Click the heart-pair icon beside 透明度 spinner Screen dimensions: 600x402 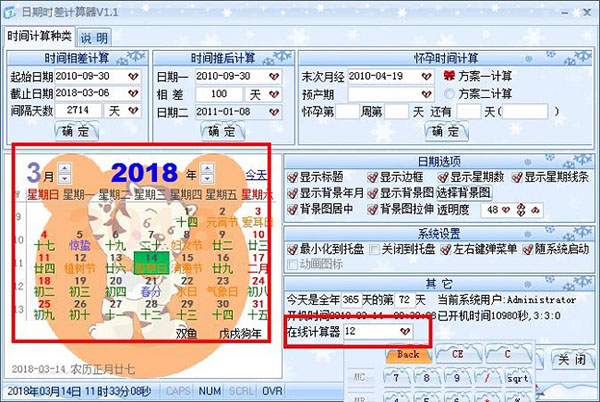click(535, 210)
